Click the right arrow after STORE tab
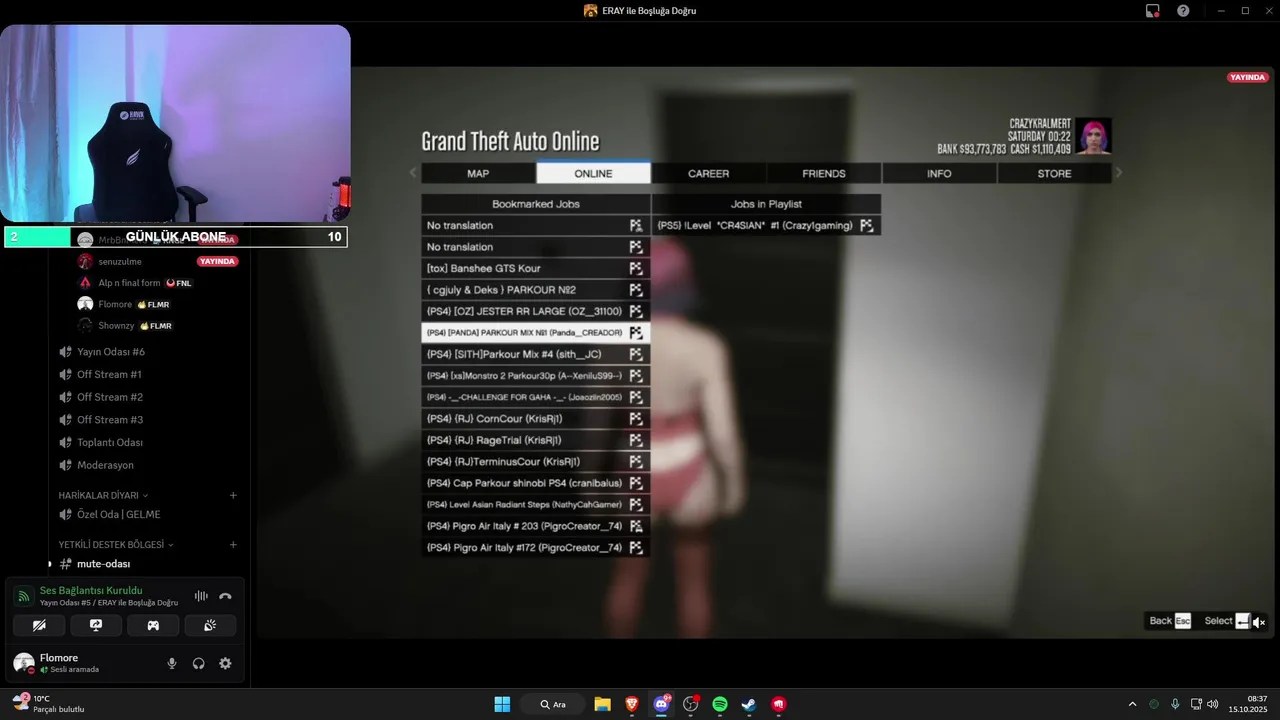This screenshot has width=1280, height=720. point(1119,173)
